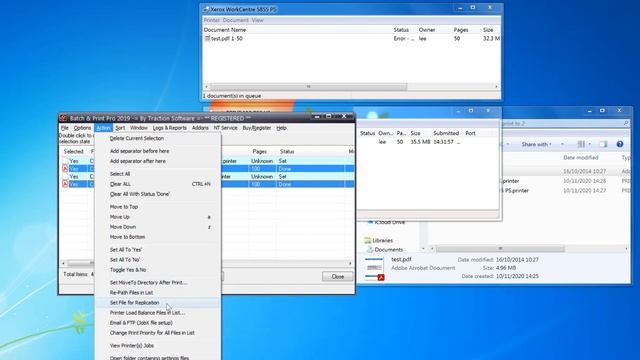This screenshot has width=640, height=360.
Task: Click Pages column header in Batch & Print
Action: tap(260, 151)
